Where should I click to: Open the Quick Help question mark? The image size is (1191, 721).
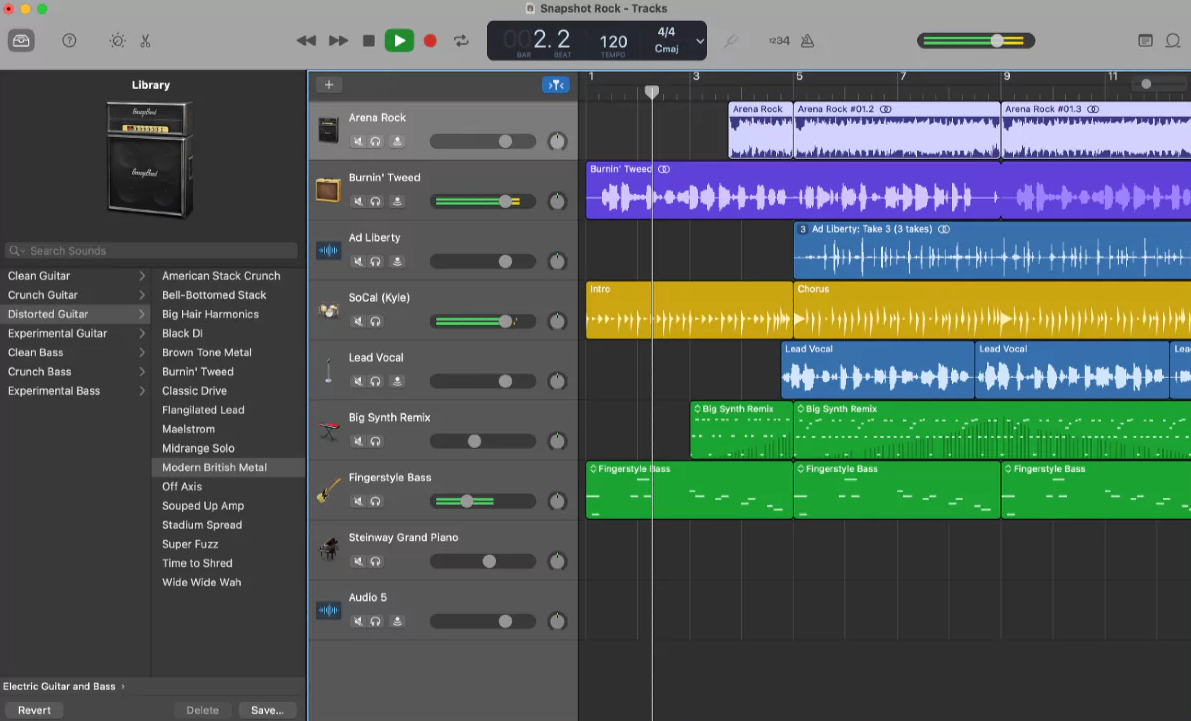click(69, 40)
